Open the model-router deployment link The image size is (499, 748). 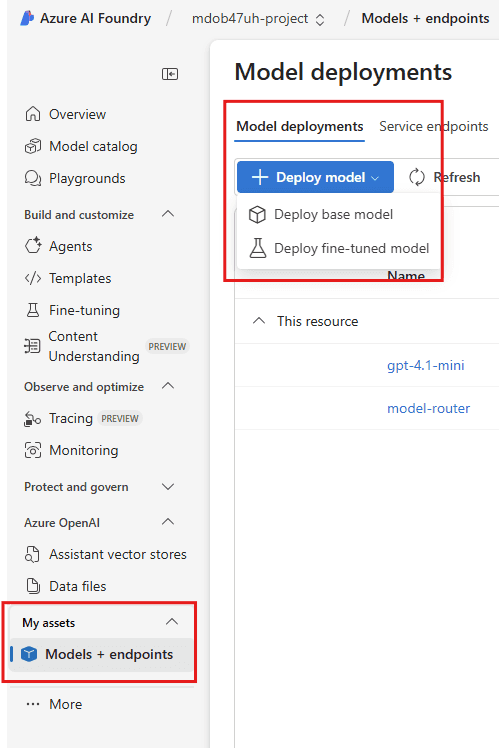(428, 408)
